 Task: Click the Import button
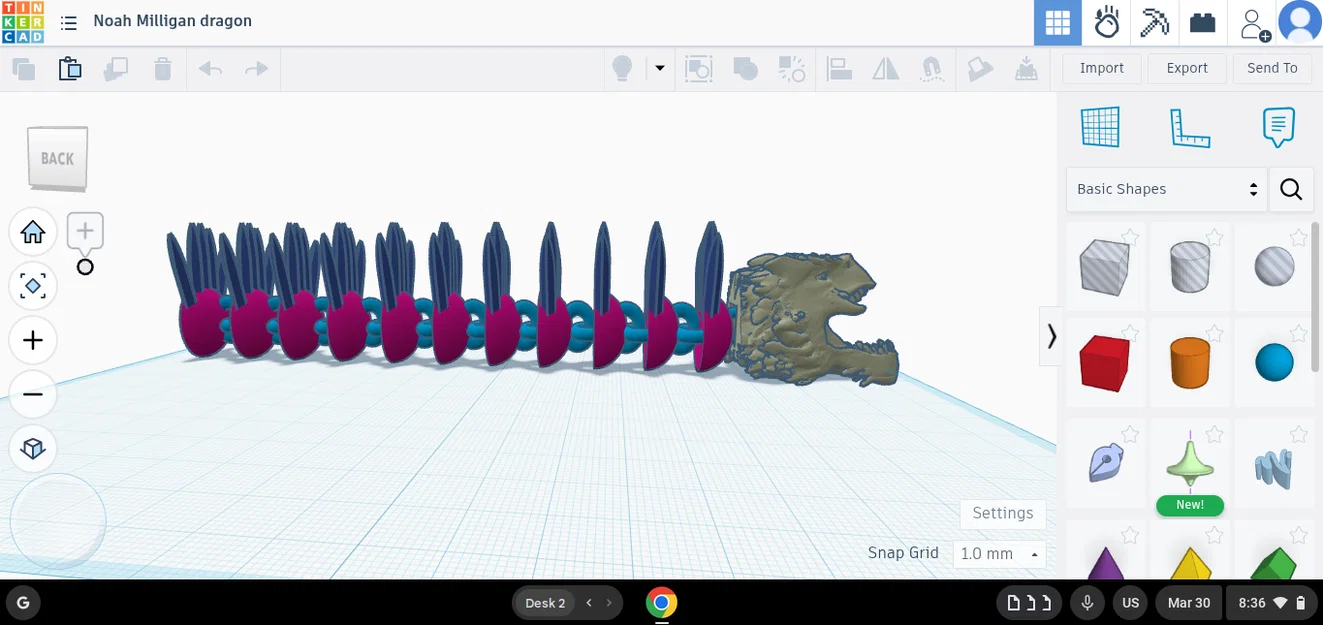click(1101, 68)
